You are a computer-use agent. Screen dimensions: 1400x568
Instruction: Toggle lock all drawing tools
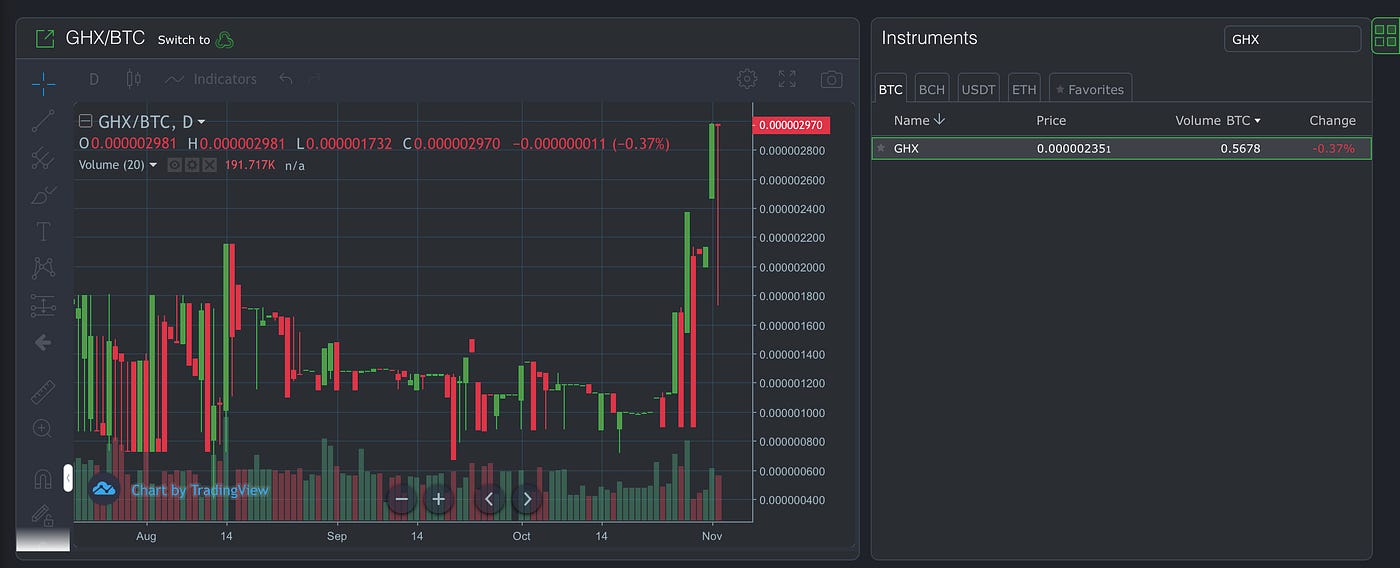tap(43, 515)
